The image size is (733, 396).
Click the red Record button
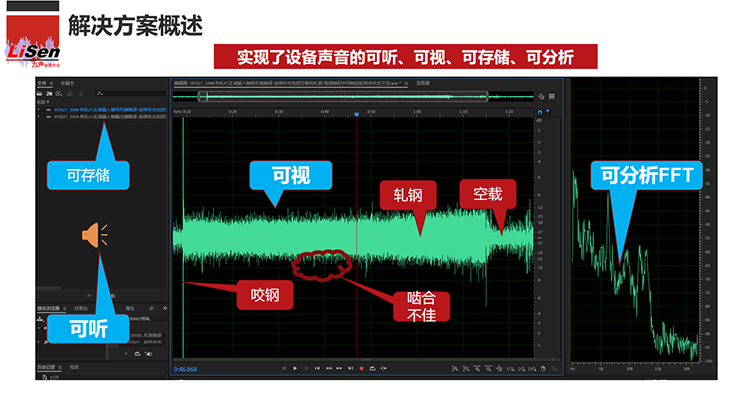(x=361, y=368)
